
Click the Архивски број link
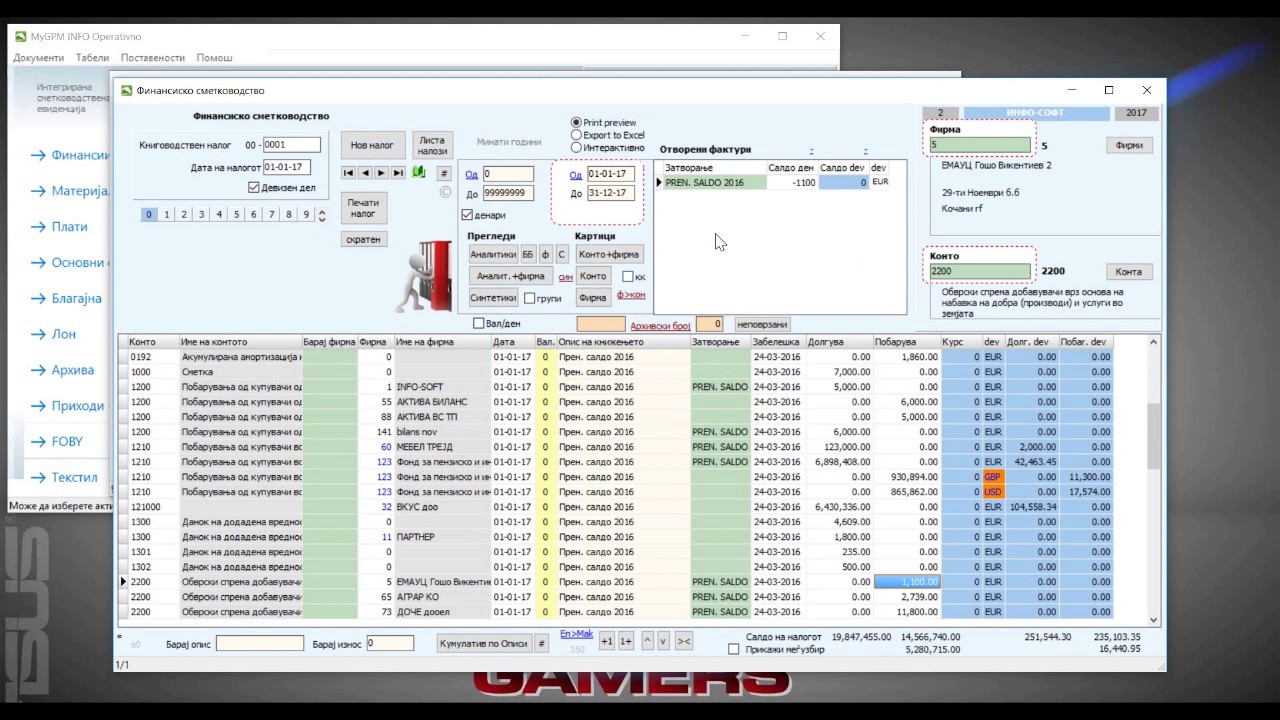pyautogui.click(x=660, y=325)
